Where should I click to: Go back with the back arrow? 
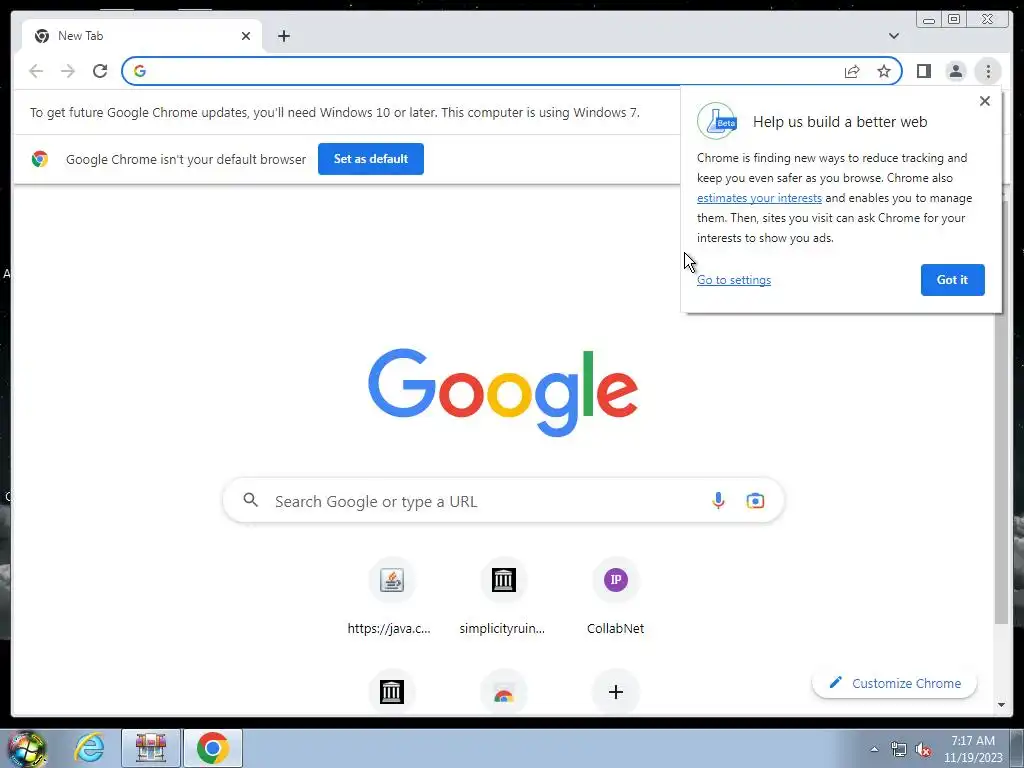[x=36, y=71]
